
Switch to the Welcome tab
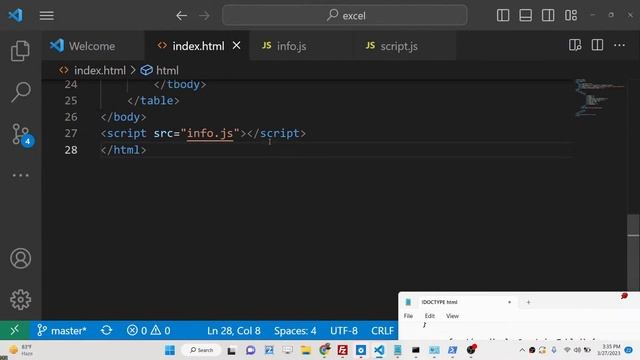click(x=93, y=46)
